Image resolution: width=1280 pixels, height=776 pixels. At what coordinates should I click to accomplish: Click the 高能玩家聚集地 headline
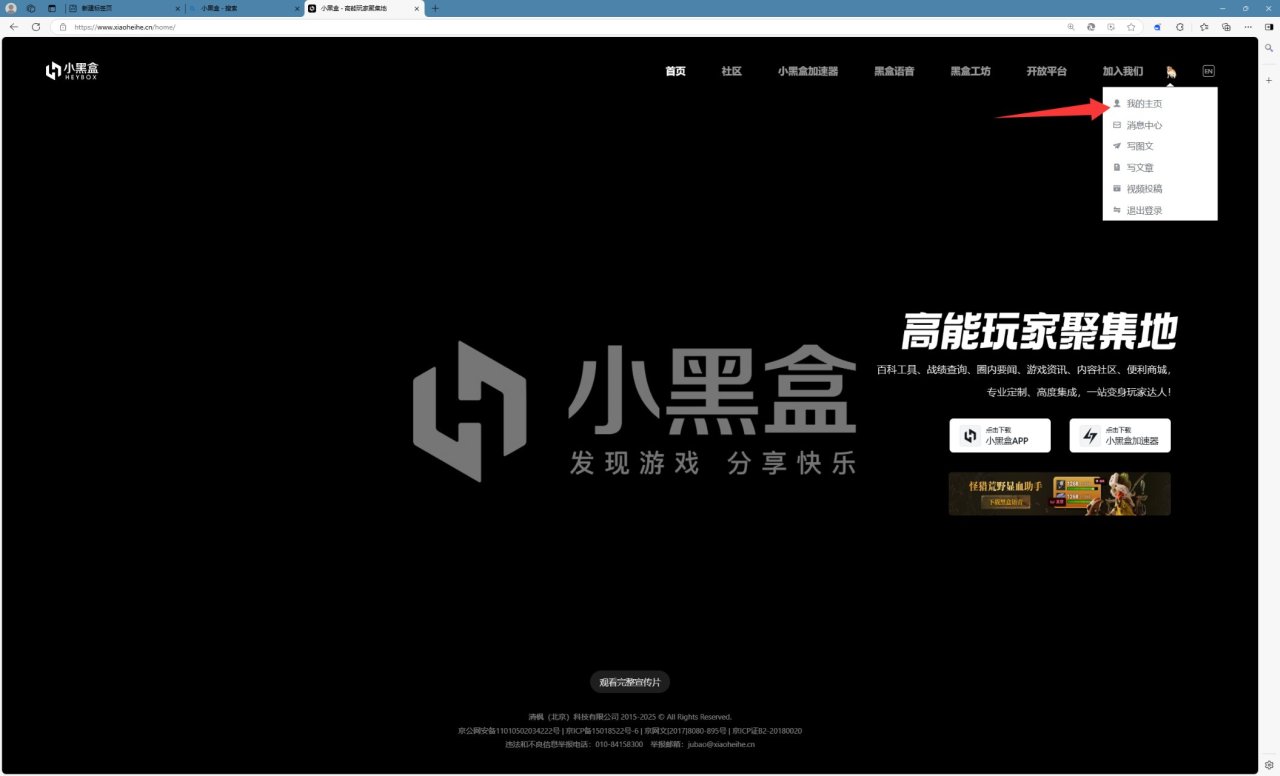1040,331
